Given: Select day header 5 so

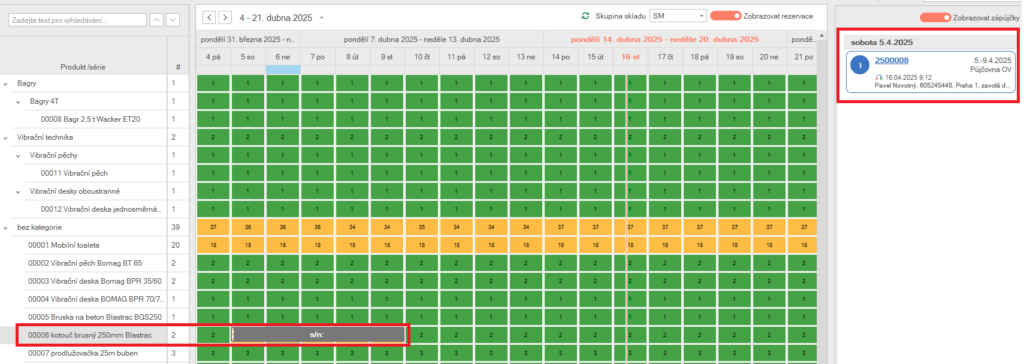Looking at the screenshot, I should (248, 58).
